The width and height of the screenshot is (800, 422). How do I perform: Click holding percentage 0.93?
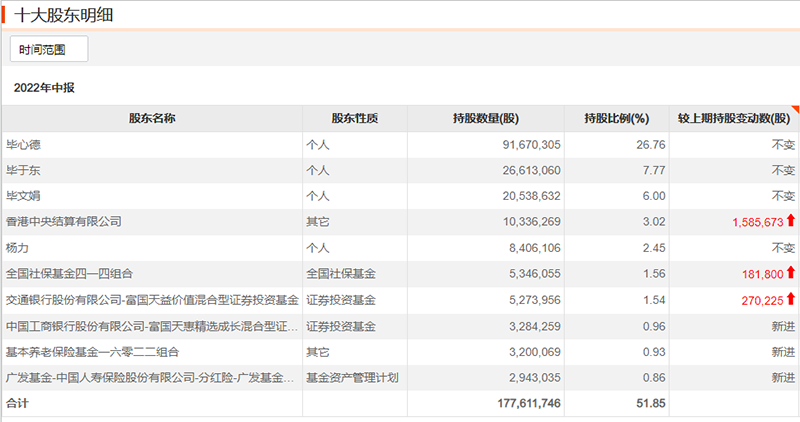[x=654, y=352]
